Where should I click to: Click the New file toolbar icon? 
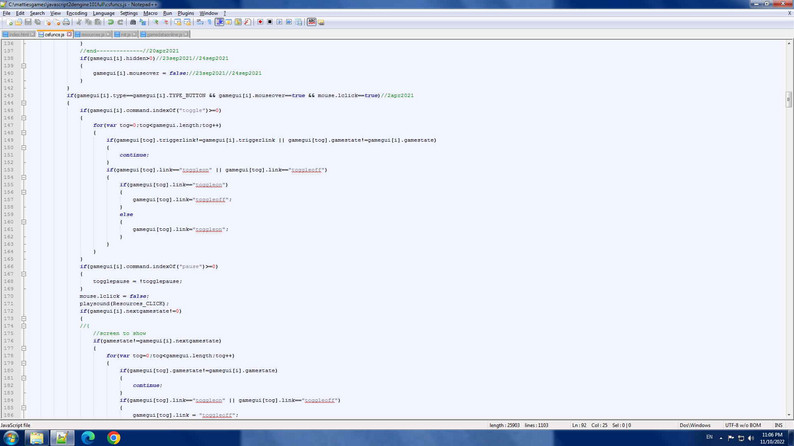[x=9, y=22]
